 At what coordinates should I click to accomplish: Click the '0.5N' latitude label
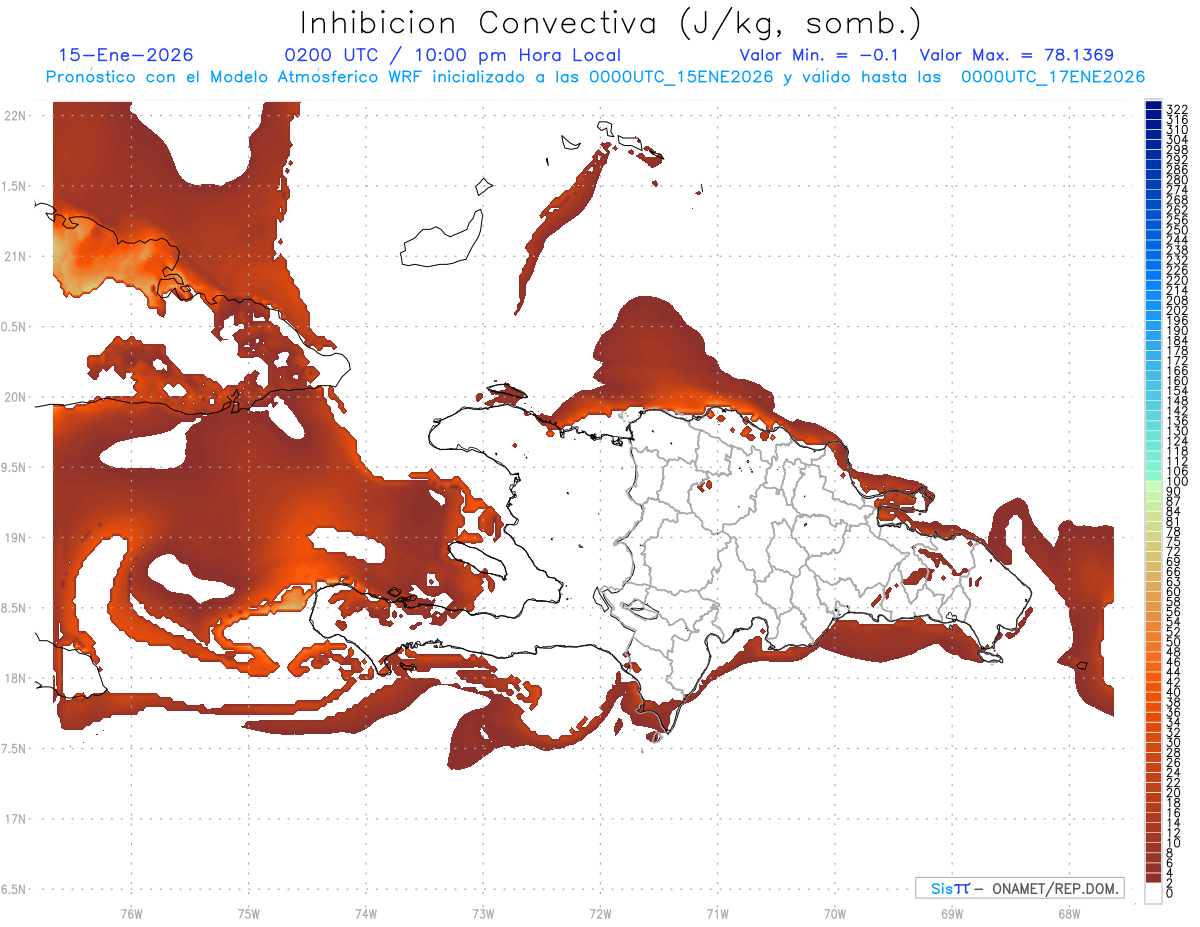(14, 327)
